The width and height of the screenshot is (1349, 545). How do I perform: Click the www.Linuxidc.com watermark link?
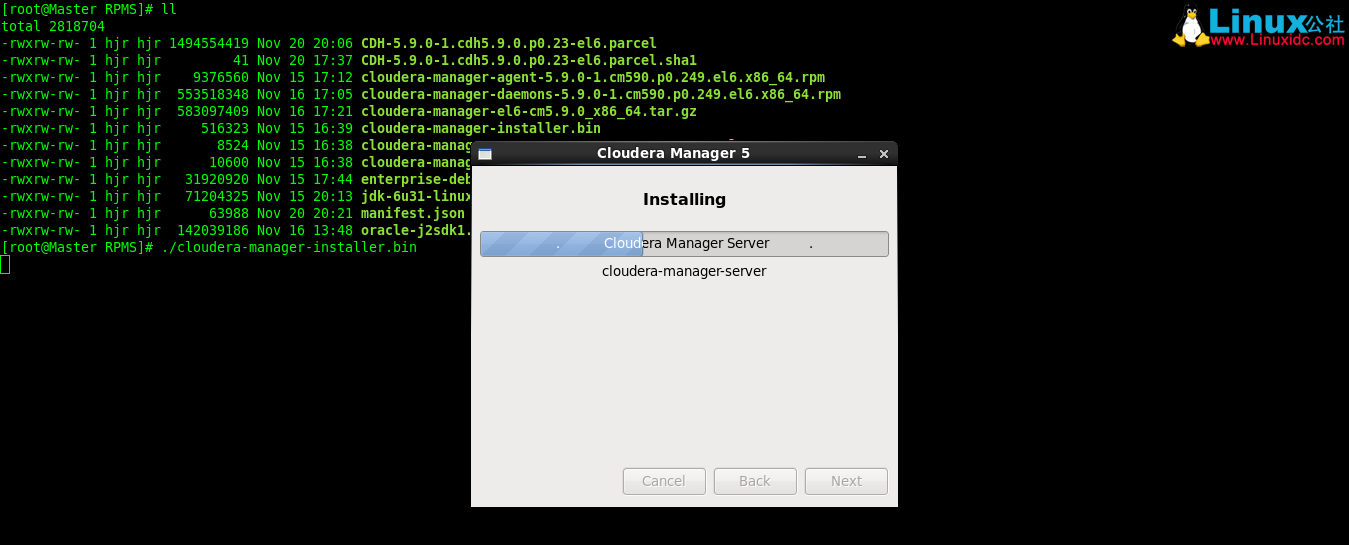pos(1277,40)
